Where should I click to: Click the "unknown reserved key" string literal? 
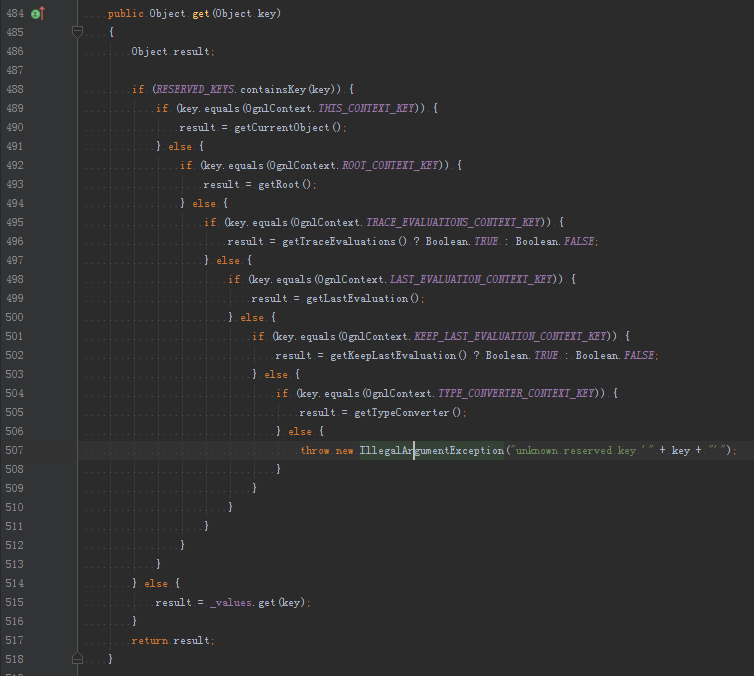point(582,451)
